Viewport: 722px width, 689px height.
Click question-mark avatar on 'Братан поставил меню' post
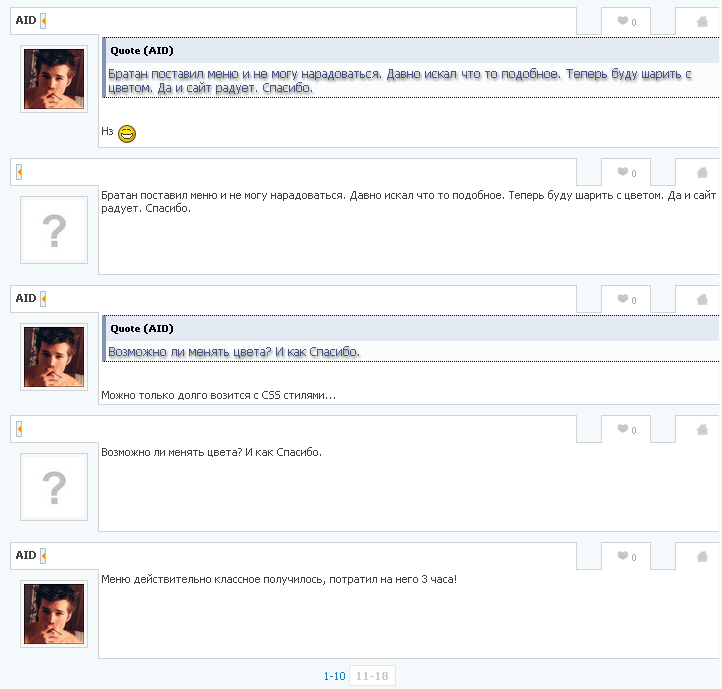(54, 230)
